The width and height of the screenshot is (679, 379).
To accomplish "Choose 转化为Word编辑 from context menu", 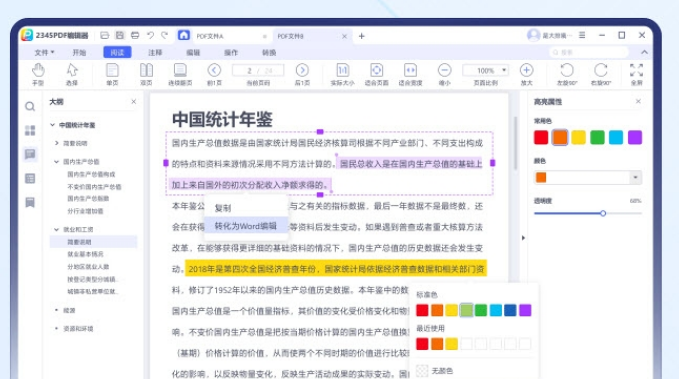I will pos(245,226).
